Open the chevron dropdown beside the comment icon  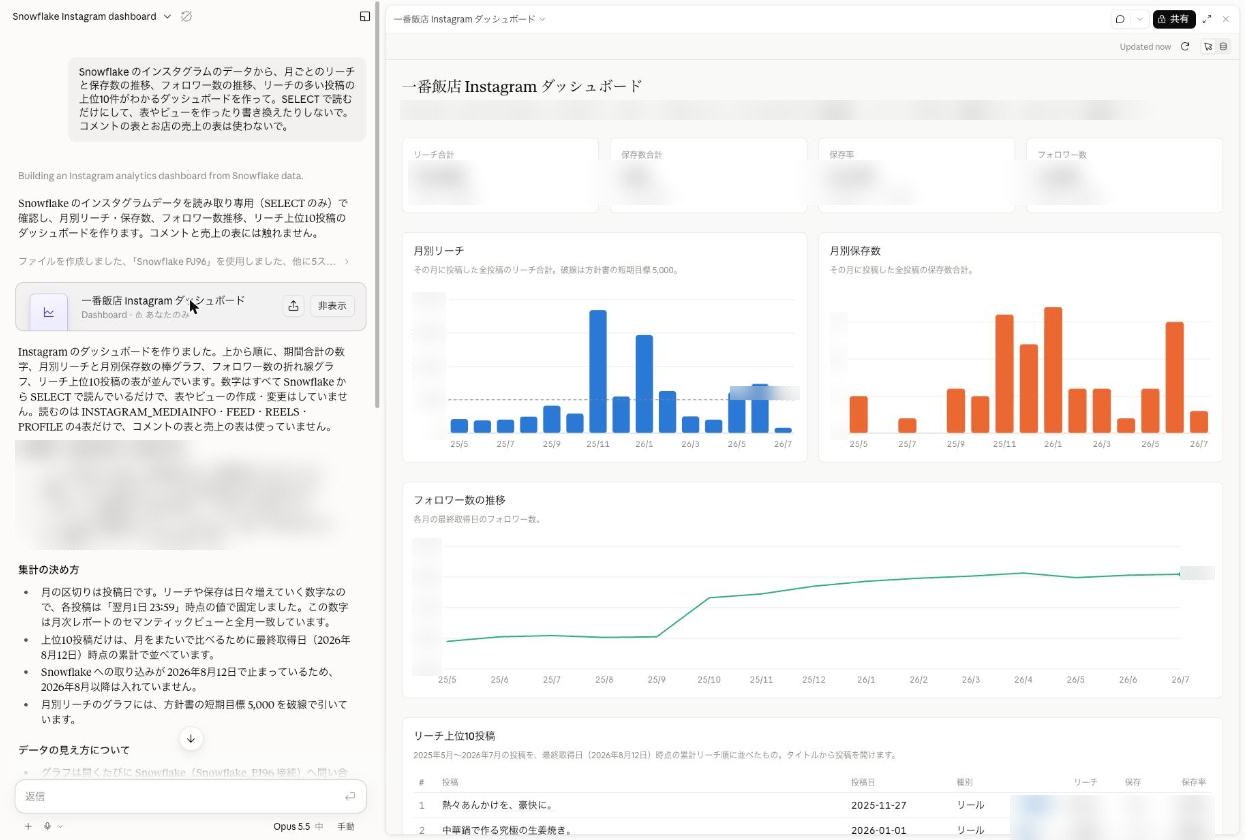pos(1139,19)
